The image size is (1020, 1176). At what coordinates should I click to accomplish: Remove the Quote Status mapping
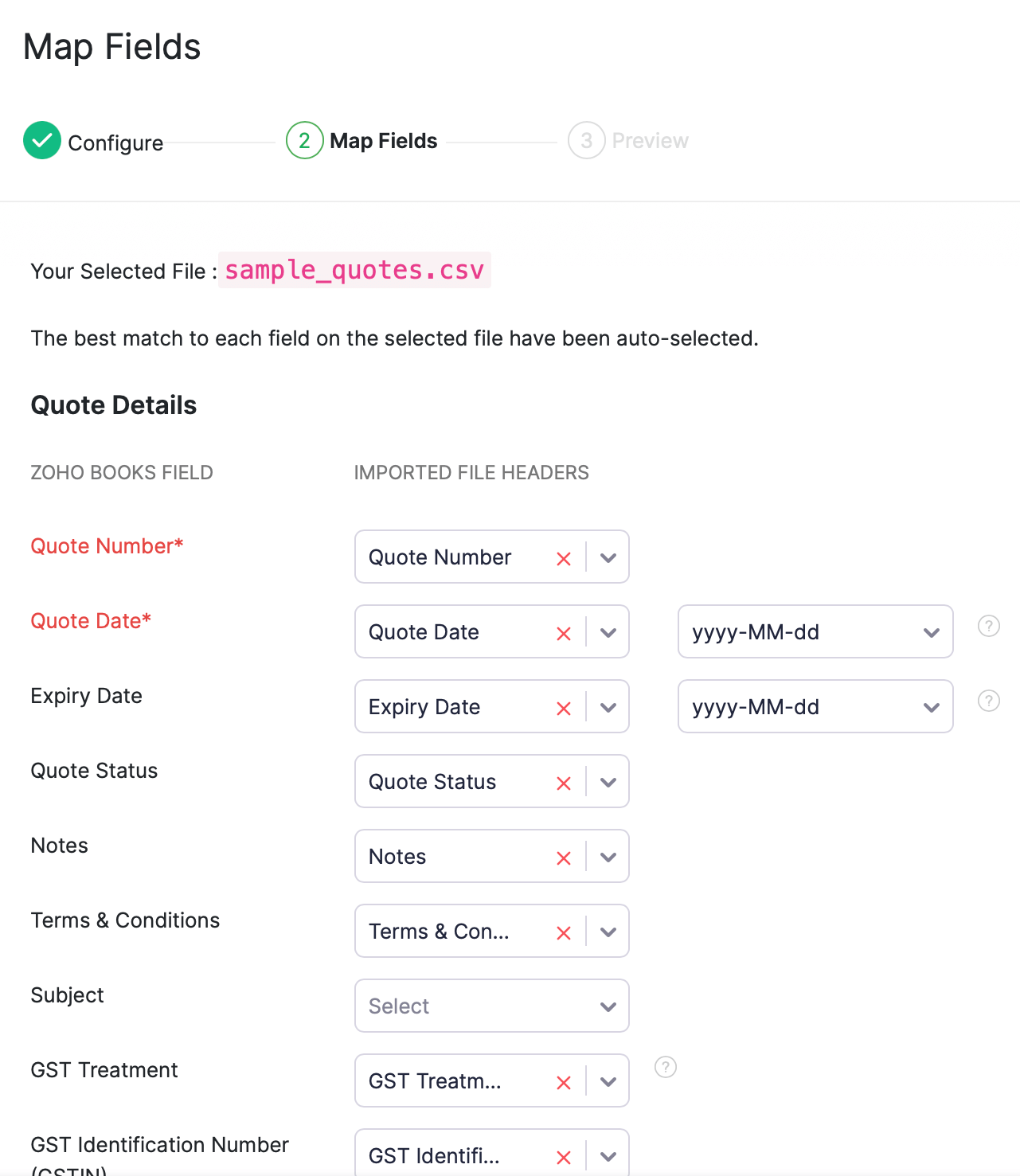pyautogui.click(x=564, y=783)
